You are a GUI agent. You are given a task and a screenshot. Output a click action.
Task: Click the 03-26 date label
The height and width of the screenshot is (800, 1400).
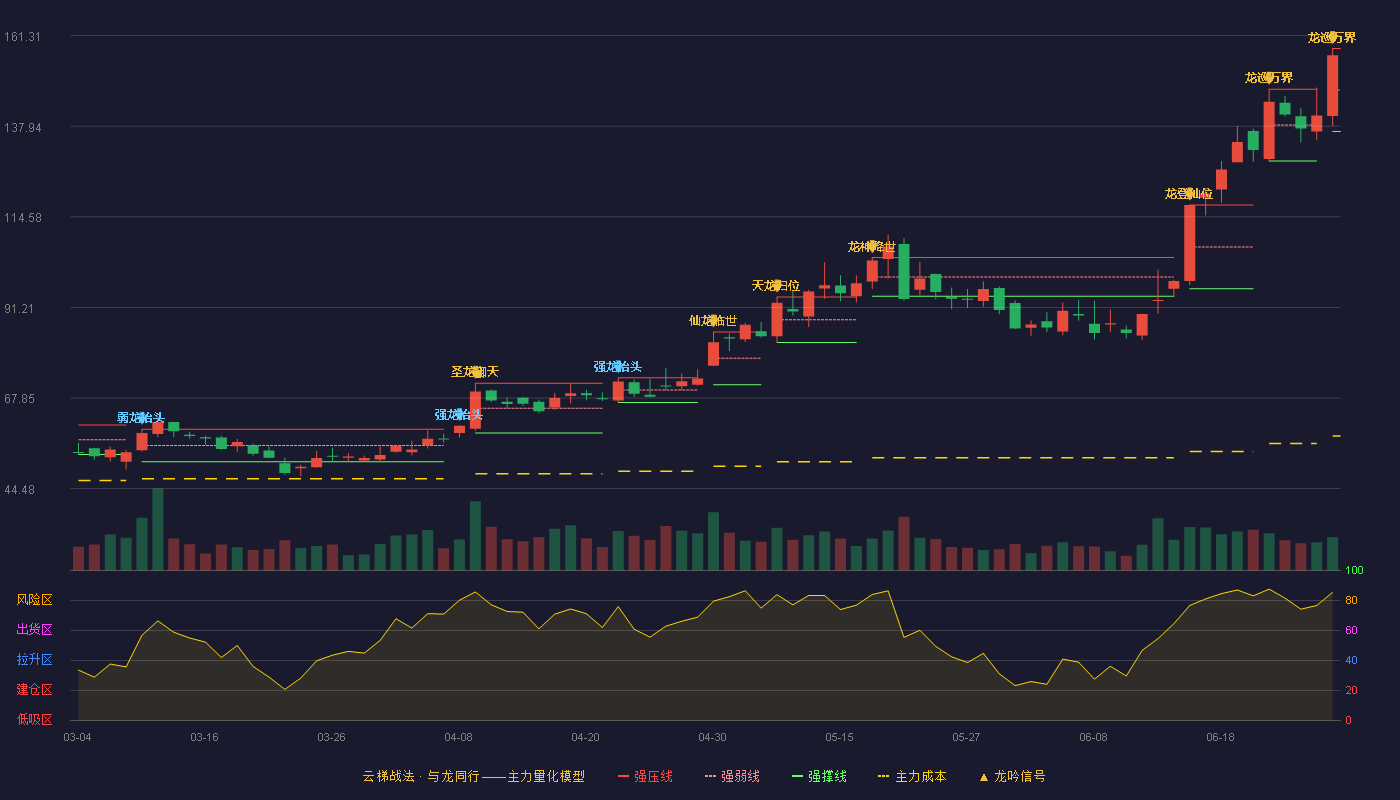coord(331,737)
